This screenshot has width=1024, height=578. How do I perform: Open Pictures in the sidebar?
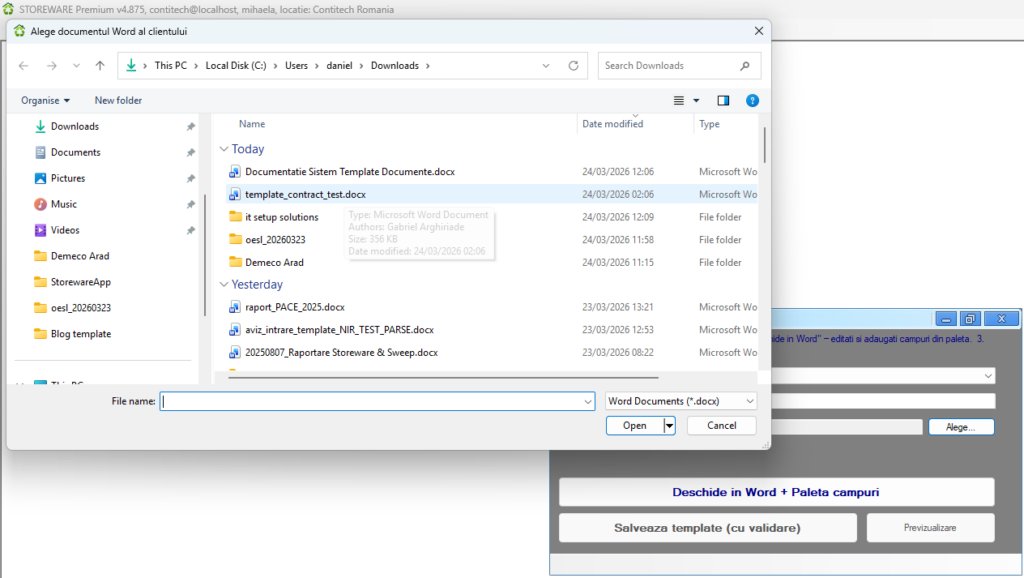tap(68, 178)
